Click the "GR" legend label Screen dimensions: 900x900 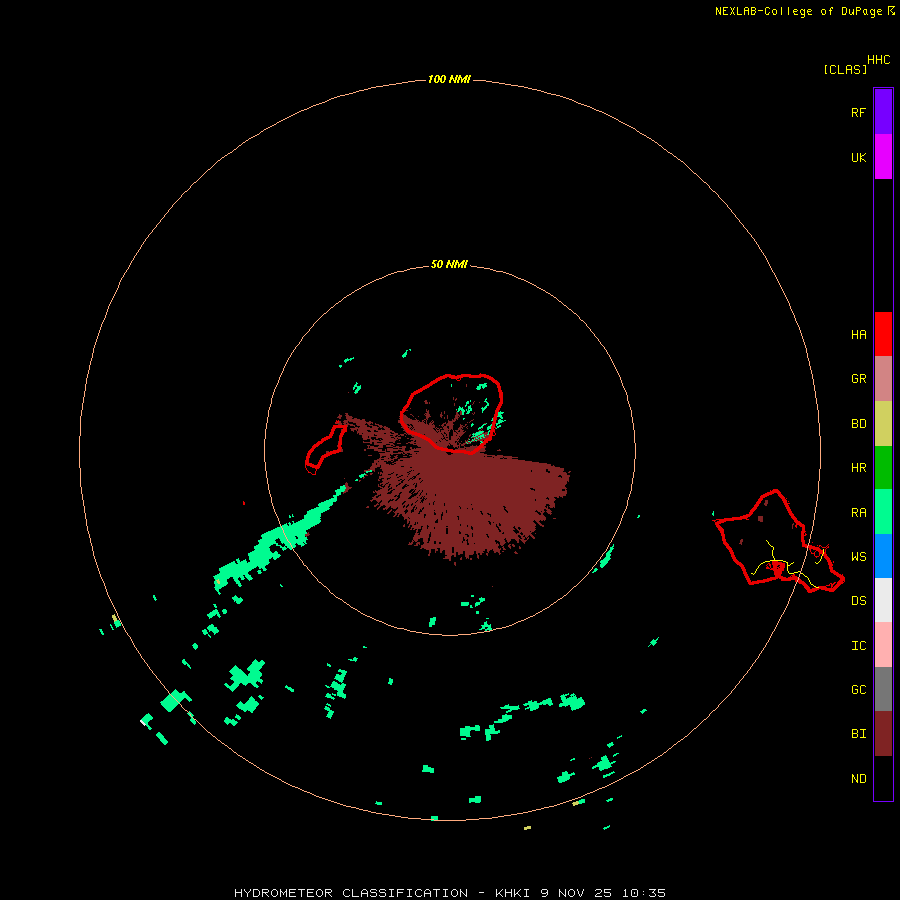click(x=858, y=379)
